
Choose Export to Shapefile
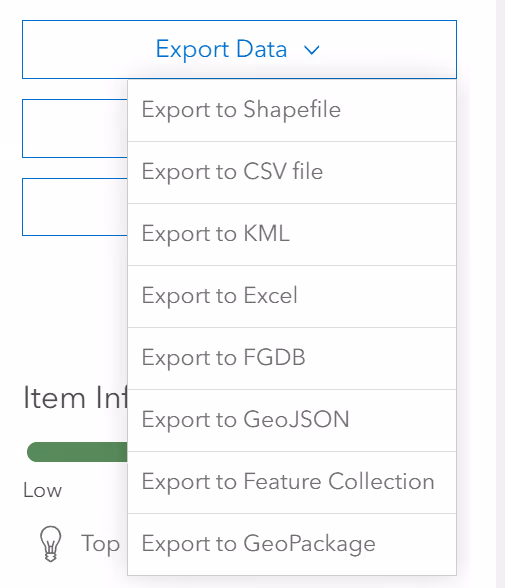click(292, 111)
